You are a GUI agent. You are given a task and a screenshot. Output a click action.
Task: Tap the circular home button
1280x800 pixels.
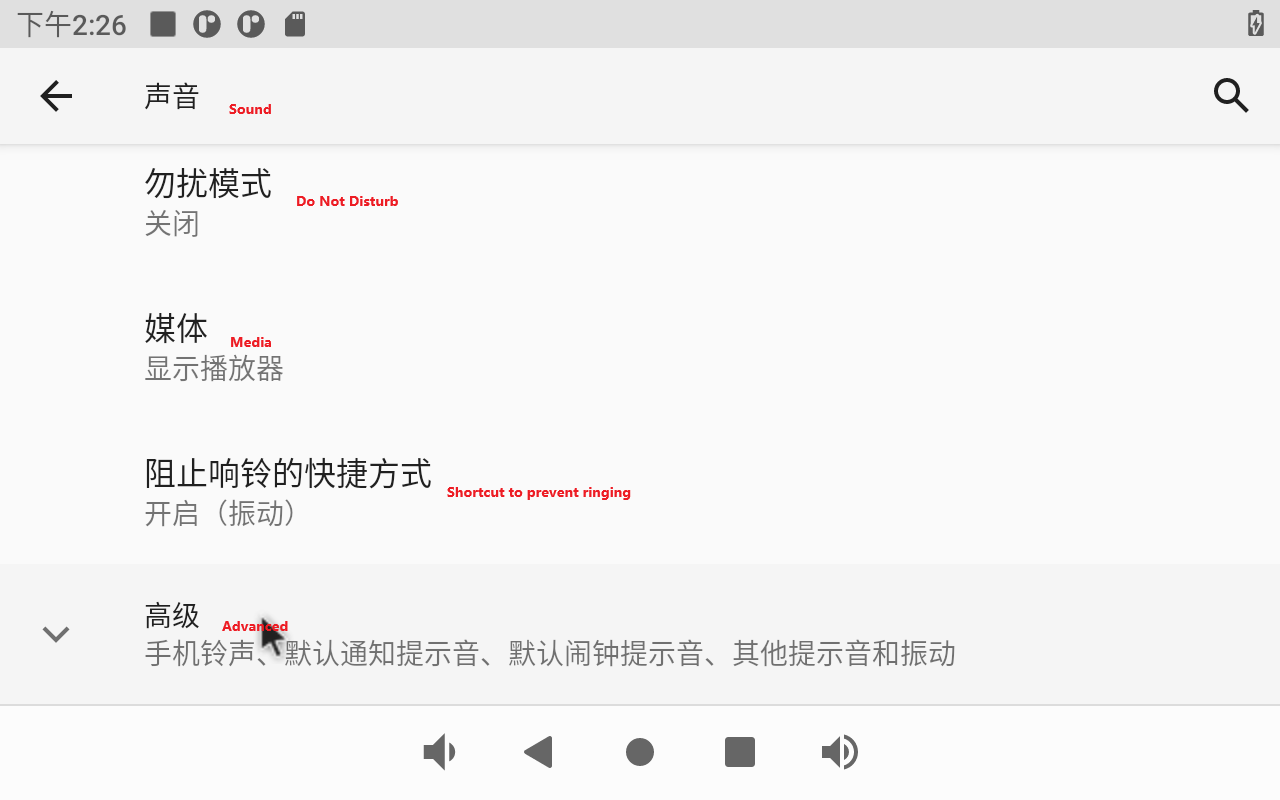[x=640, y=752]
